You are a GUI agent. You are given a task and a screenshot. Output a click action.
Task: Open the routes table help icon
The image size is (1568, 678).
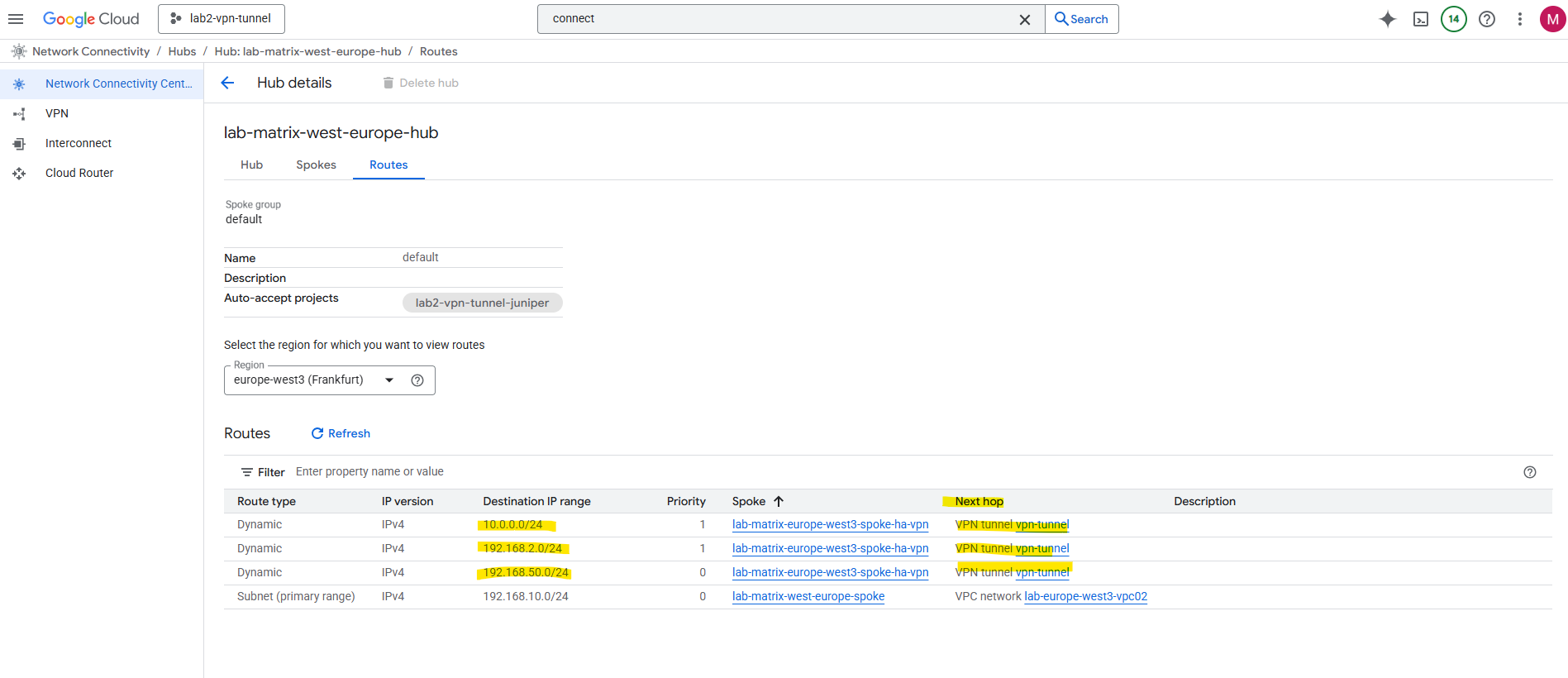pyautogui.click(x=1529, y=472)
